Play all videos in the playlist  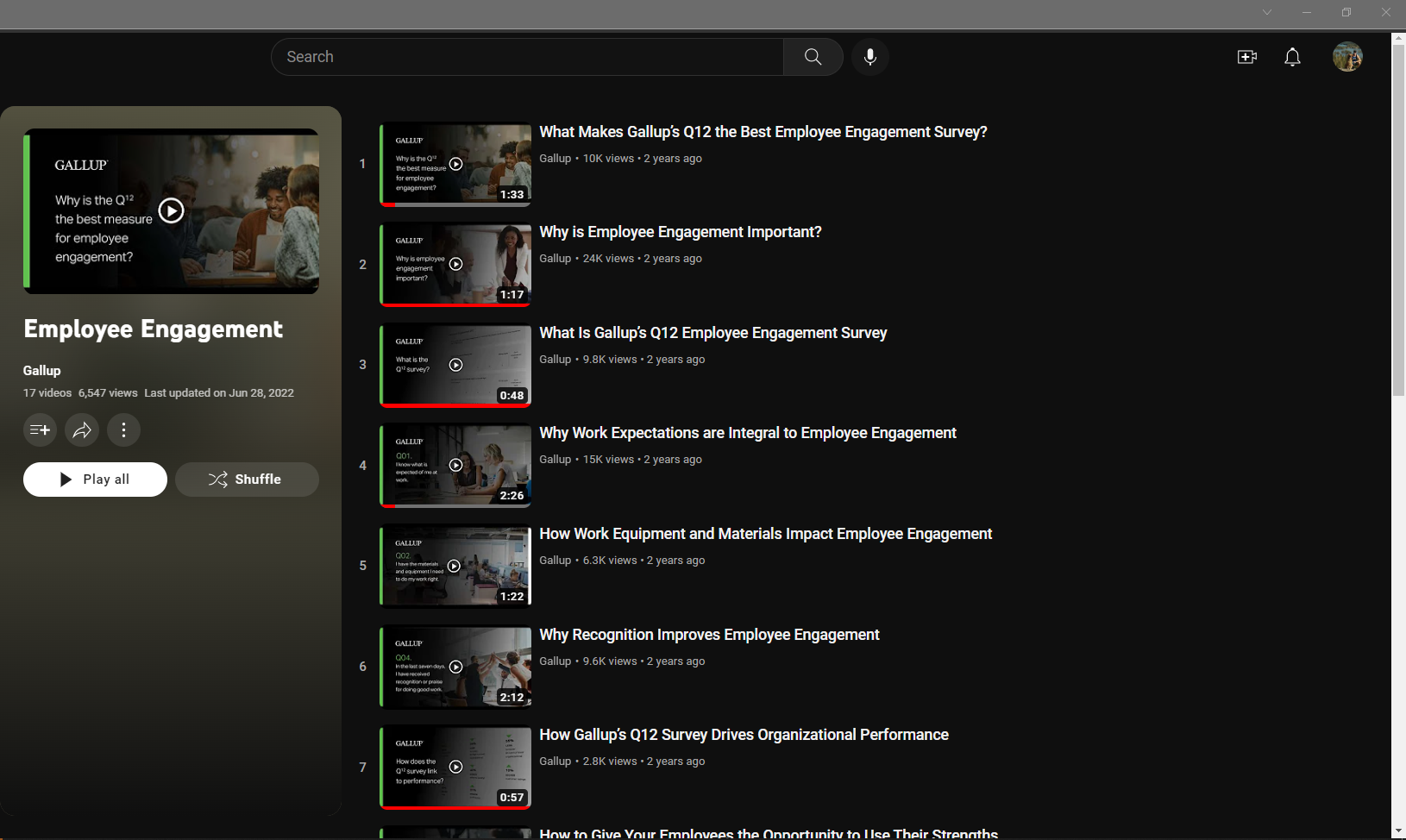[x=95, y=480]
